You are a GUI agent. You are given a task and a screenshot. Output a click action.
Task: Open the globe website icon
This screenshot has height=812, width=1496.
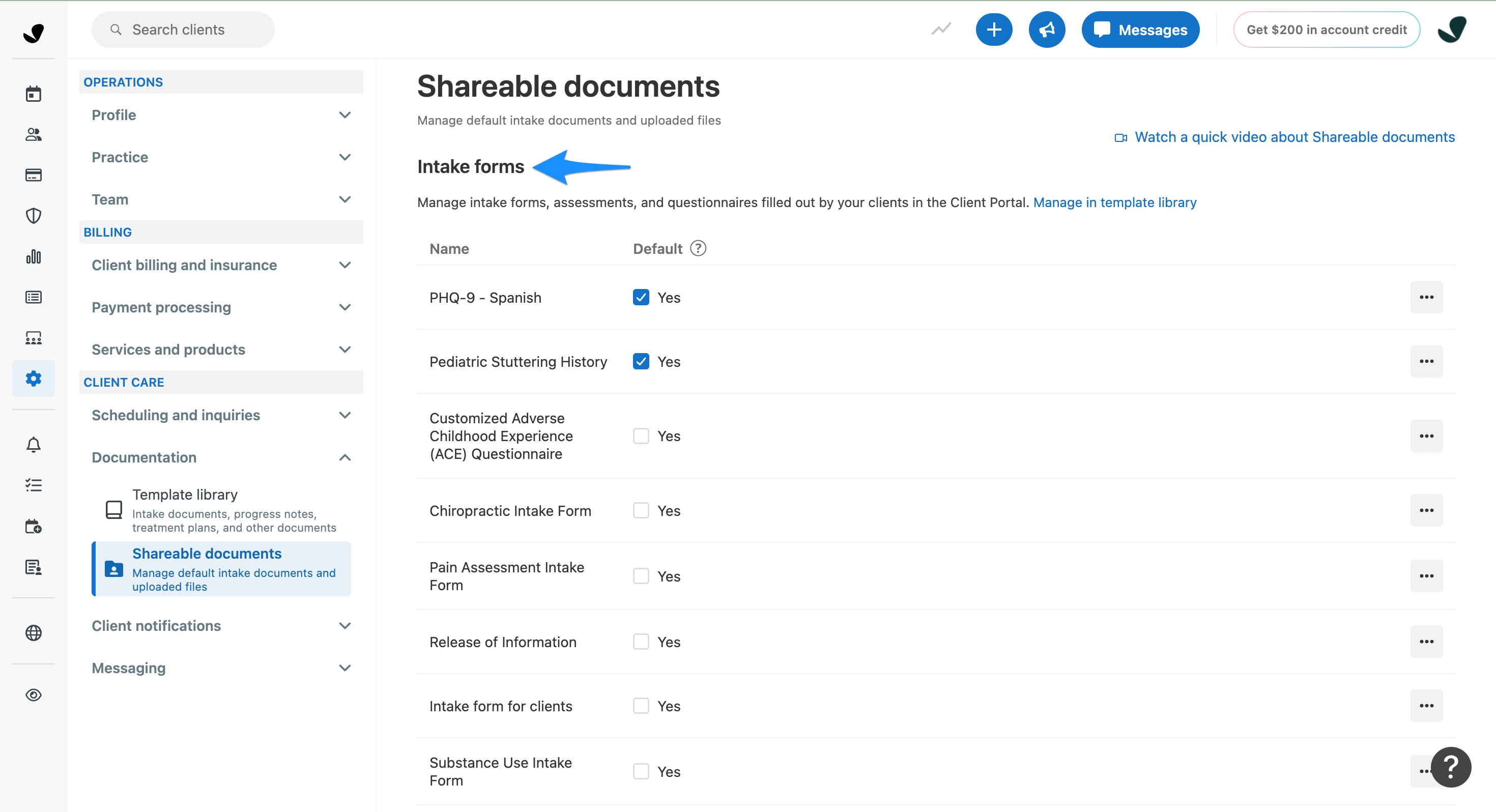tap(33, 633)
